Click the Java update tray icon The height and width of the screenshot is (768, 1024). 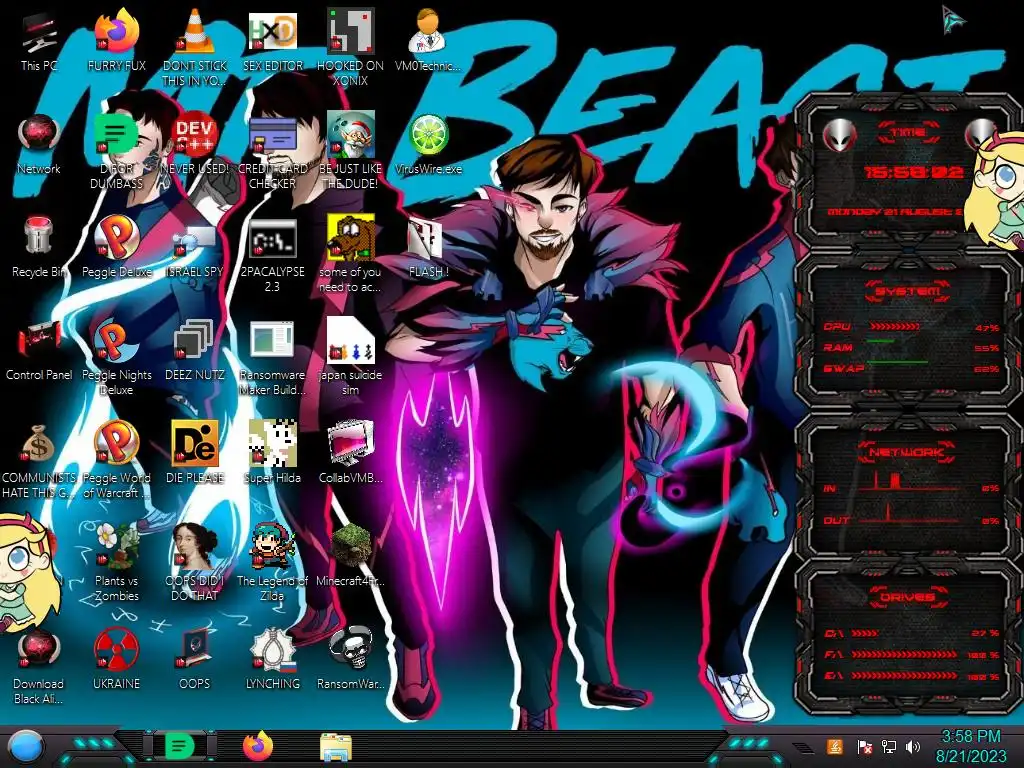tap(834, 746)
